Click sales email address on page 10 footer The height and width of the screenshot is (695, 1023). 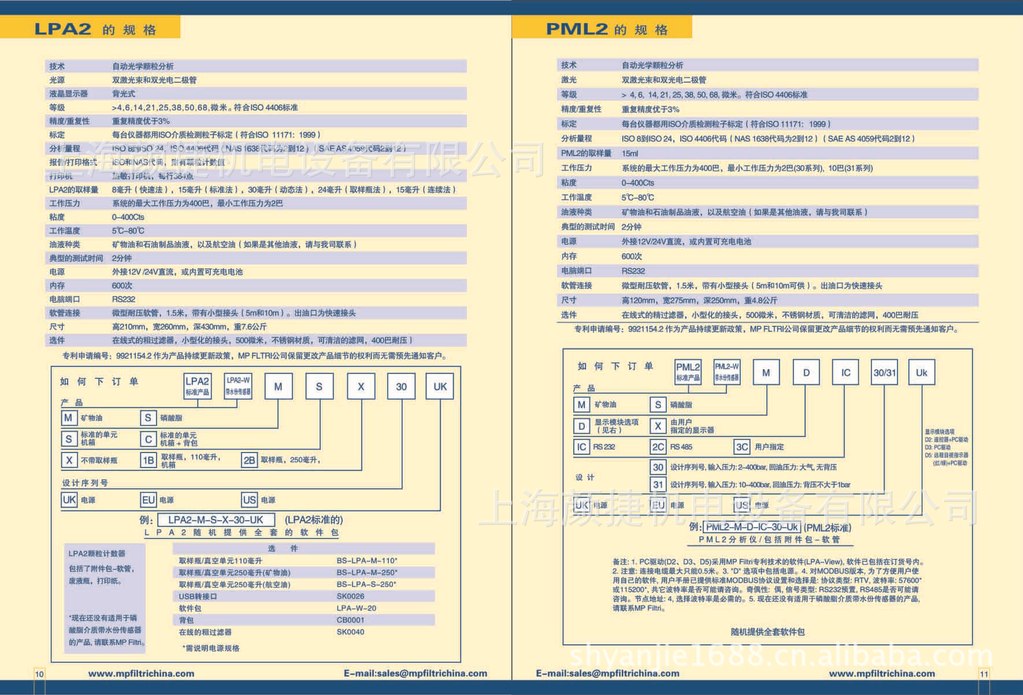[x=415, y=673]
